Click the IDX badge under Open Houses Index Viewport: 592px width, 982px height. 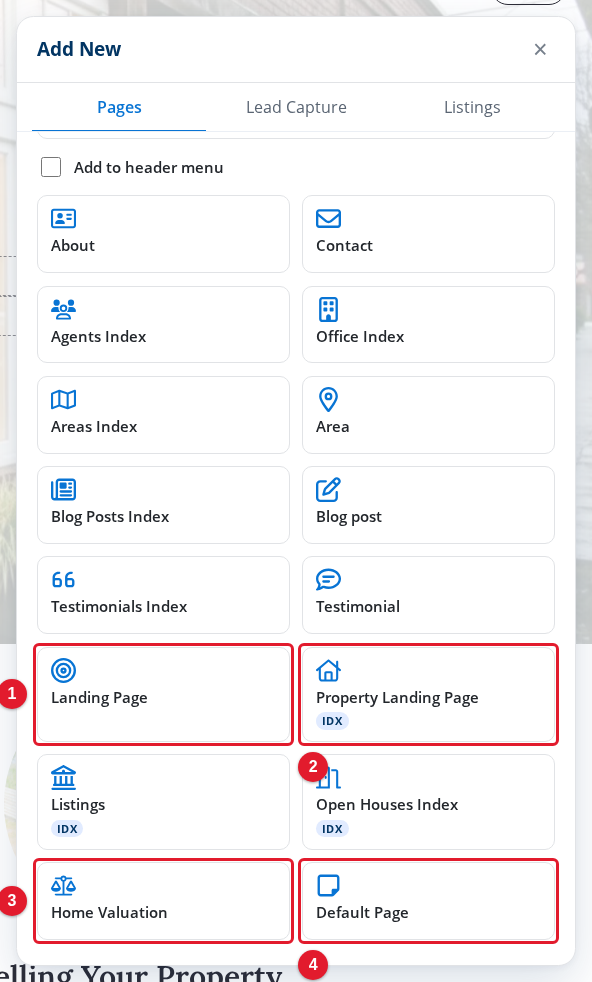tap(332, 829)
